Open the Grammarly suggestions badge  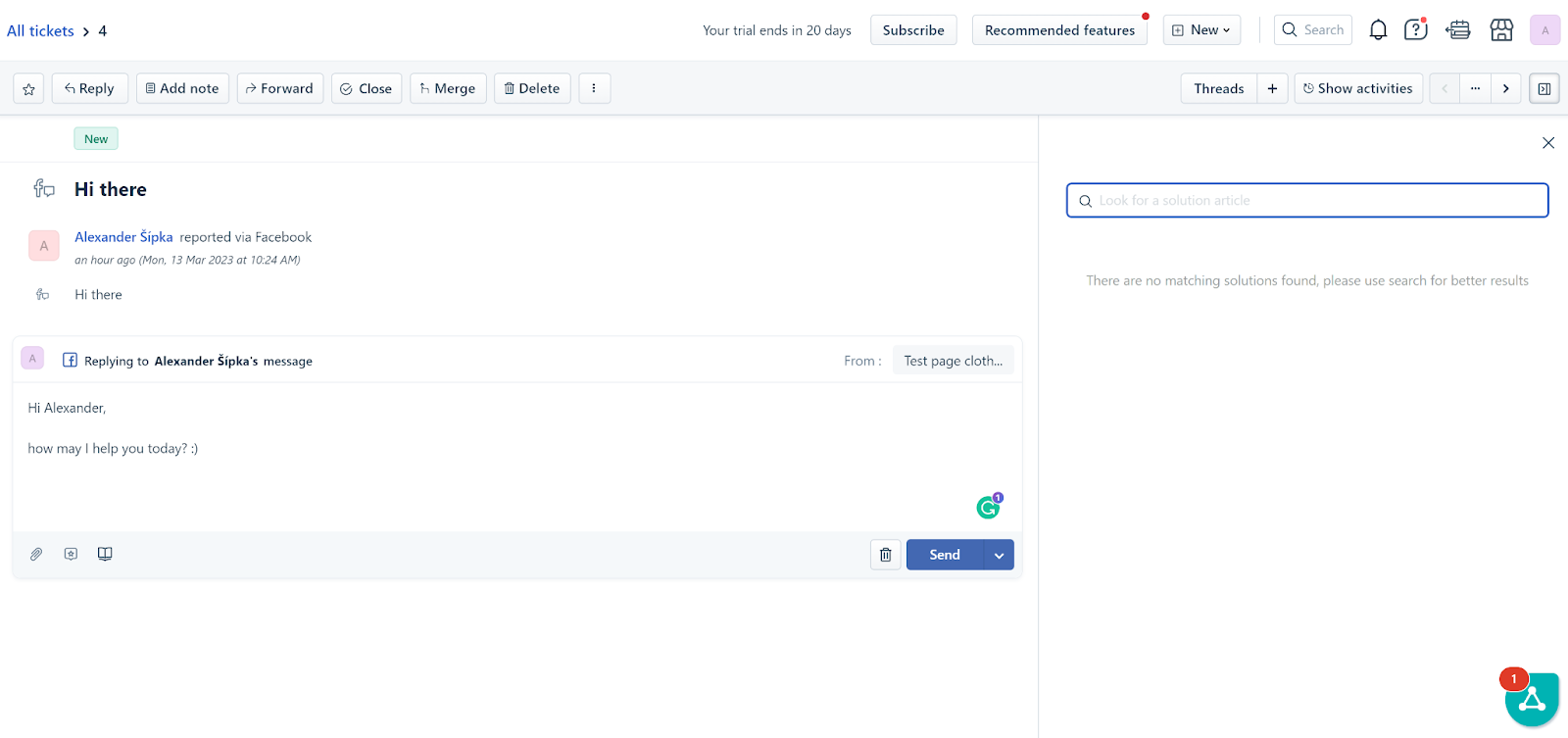(x=989, y=507)
